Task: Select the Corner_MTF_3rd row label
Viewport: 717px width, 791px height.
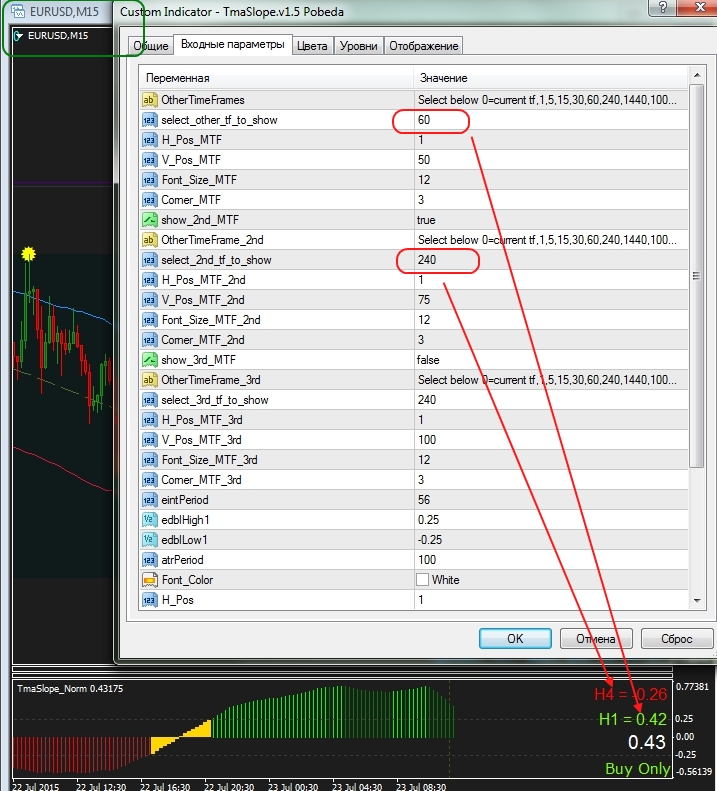Action: [201, 480]
